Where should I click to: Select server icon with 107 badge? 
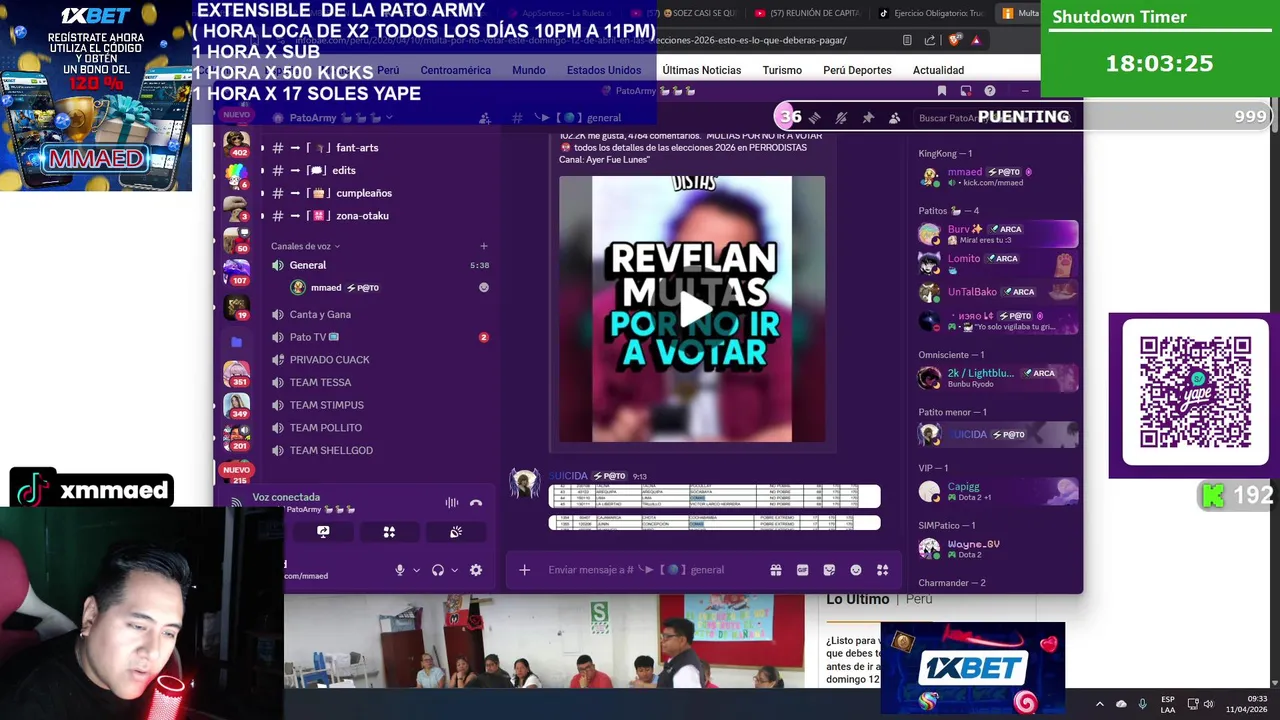pyautogui.click(x=237, y=271)
